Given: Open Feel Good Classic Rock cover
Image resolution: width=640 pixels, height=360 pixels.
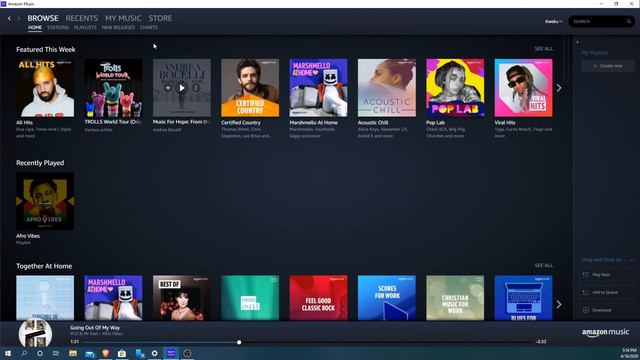Looking at the screenshot, I should pyautogui.click(x=318, y=298).
